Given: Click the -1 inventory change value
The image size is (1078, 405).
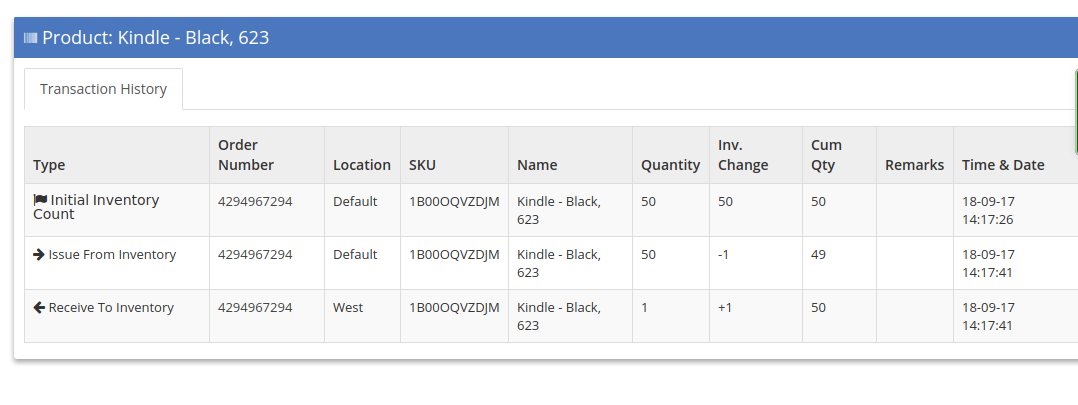Looking at the screenshot, I should pos(723,254).
